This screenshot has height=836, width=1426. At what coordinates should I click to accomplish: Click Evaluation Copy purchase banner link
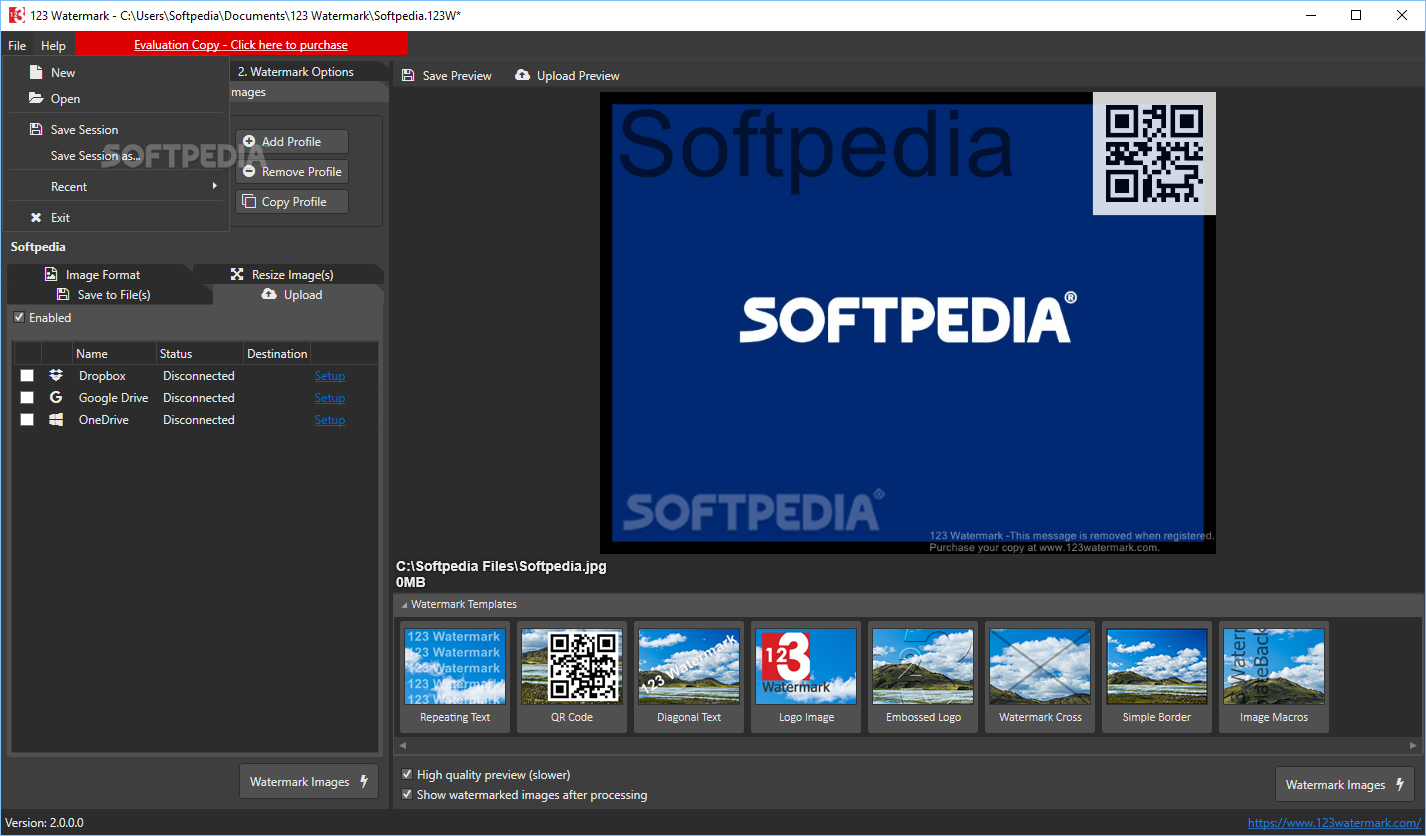click(x=241, y=45)
